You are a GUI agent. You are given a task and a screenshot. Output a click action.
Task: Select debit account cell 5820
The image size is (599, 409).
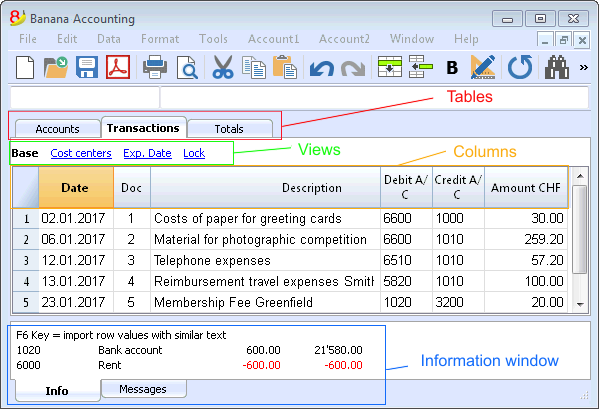[x=406, y=281]
